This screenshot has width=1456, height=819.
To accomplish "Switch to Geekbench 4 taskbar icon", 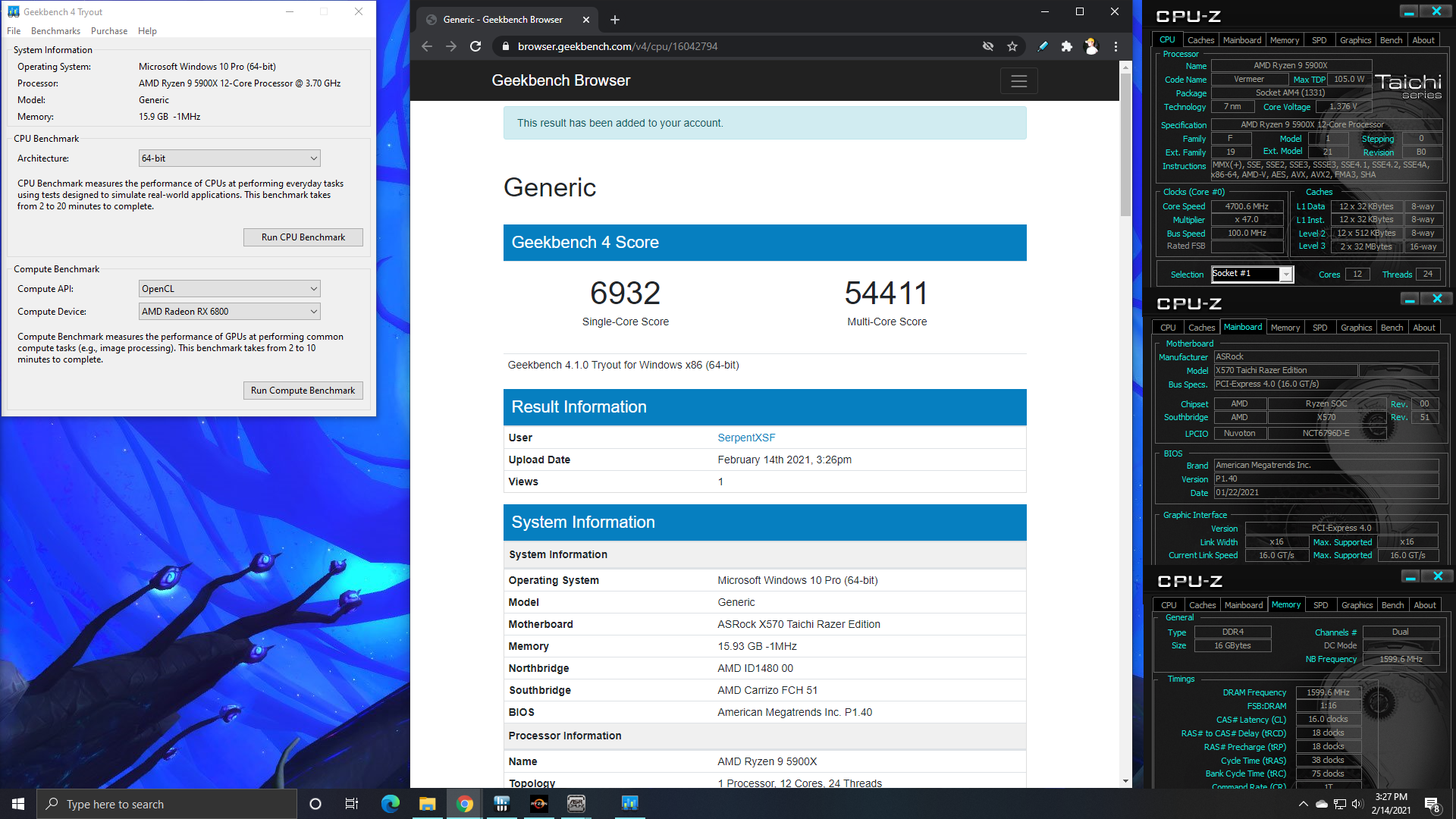I will coord(629,804).
